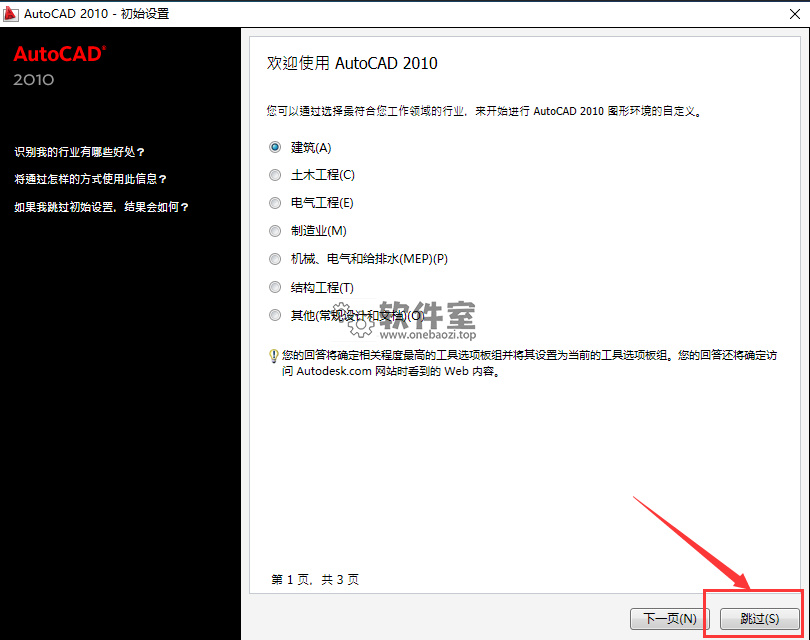
Task: Open link 将通过怎样的方式使用此信息？
Action: pos(90,179)
